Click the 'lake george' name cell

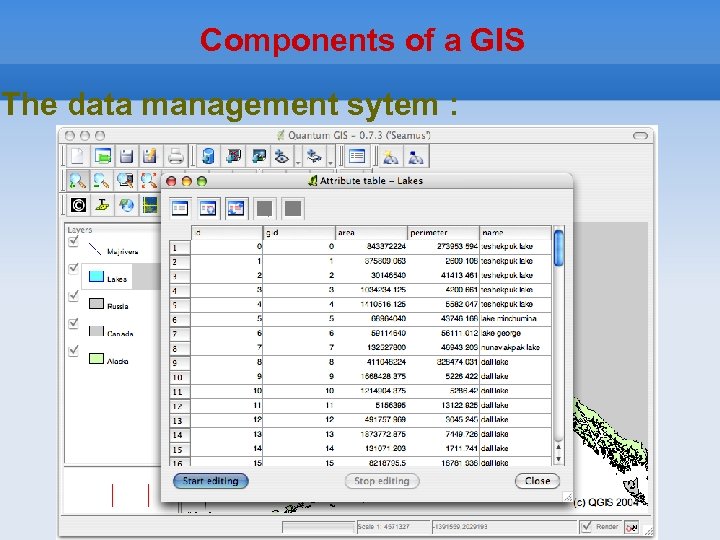[515, 333]
